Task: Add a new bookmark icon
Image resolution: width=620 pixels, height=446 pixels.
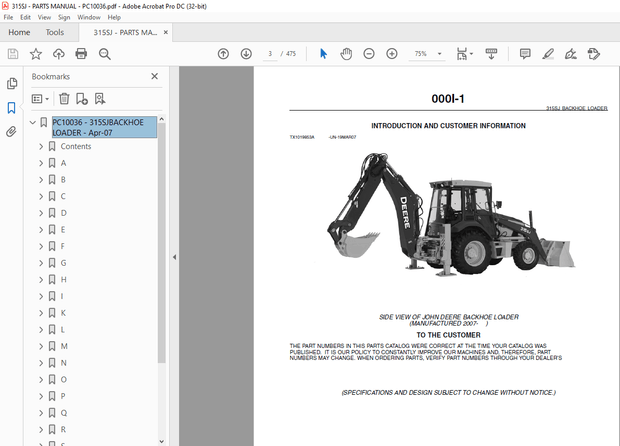Action: (x=82, y=98)
